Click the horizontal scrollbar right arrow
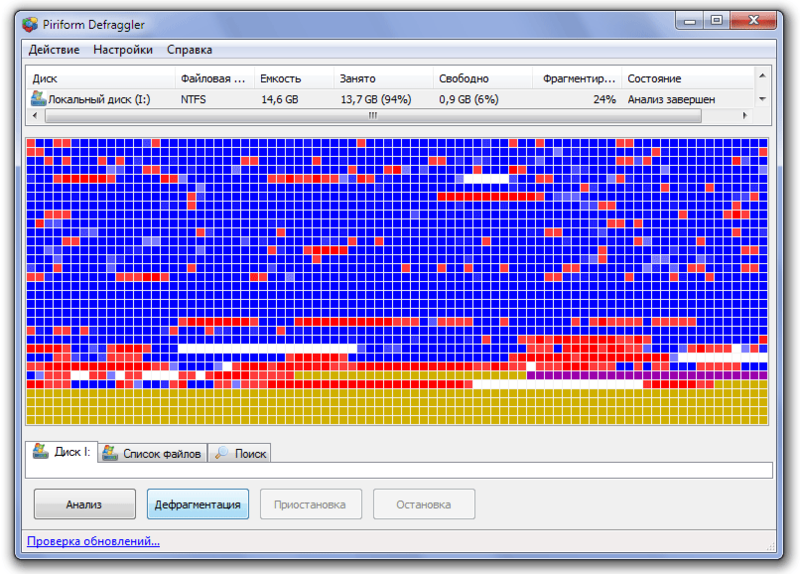 coord(745,115)
